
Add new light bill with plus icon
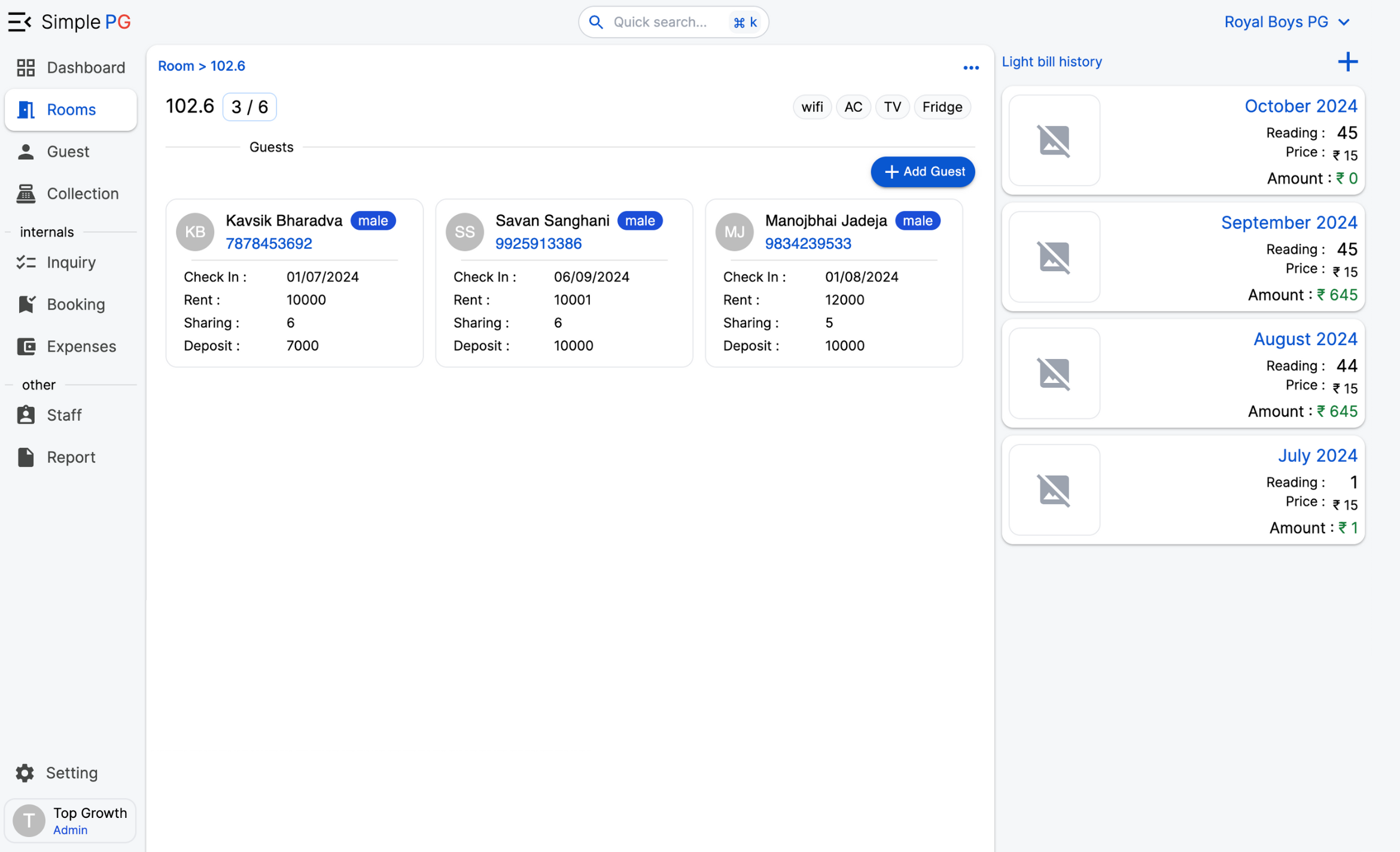click(1347, 62)
